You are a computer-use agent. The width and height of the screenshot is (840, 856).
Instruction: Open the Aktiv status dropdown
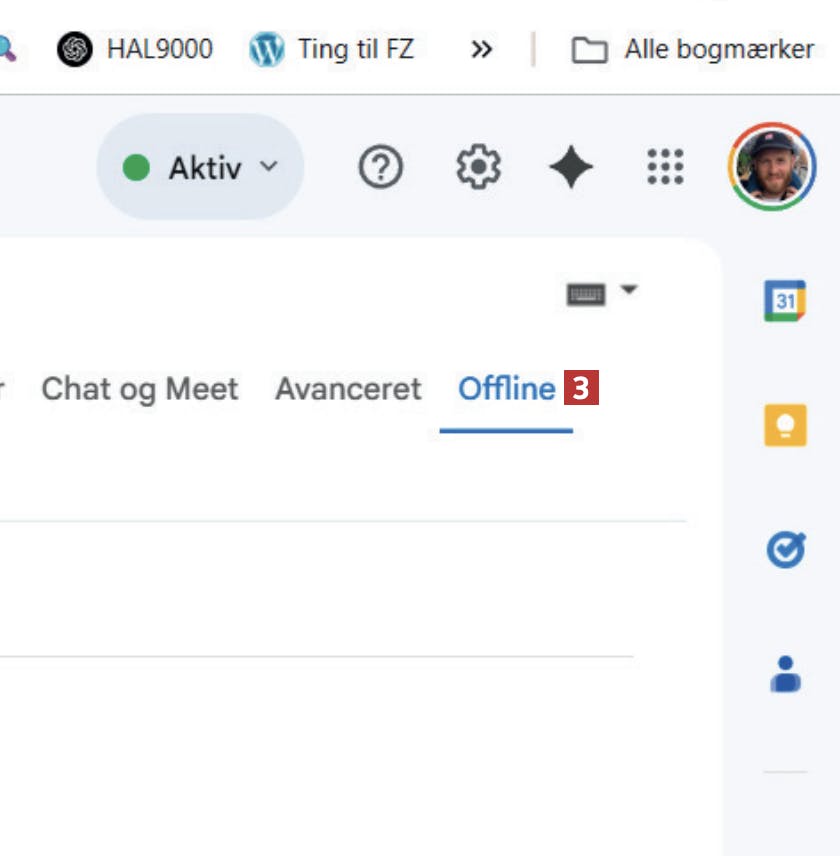200,167
